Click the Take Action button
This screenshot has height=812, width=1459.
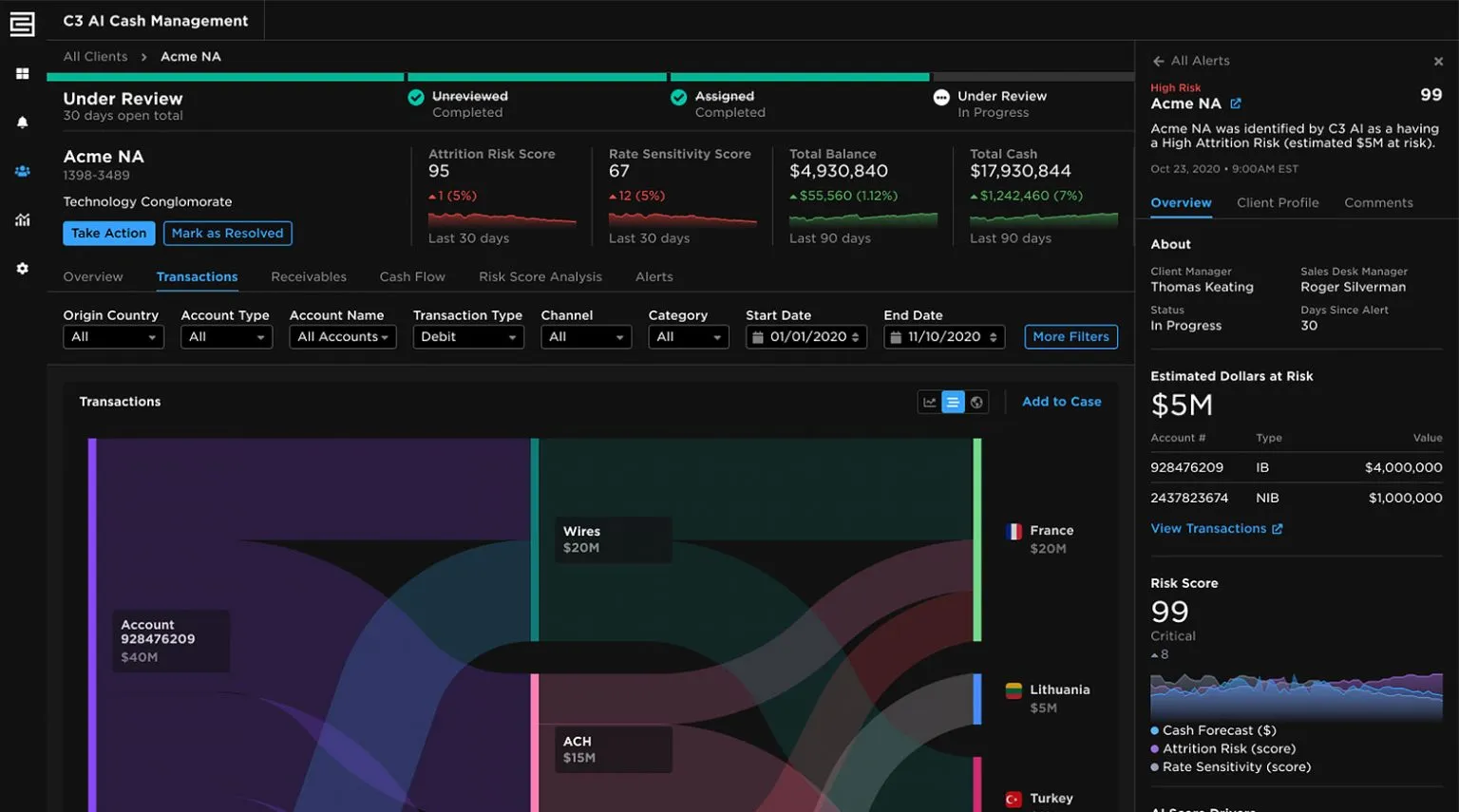(x=109, y=234)
